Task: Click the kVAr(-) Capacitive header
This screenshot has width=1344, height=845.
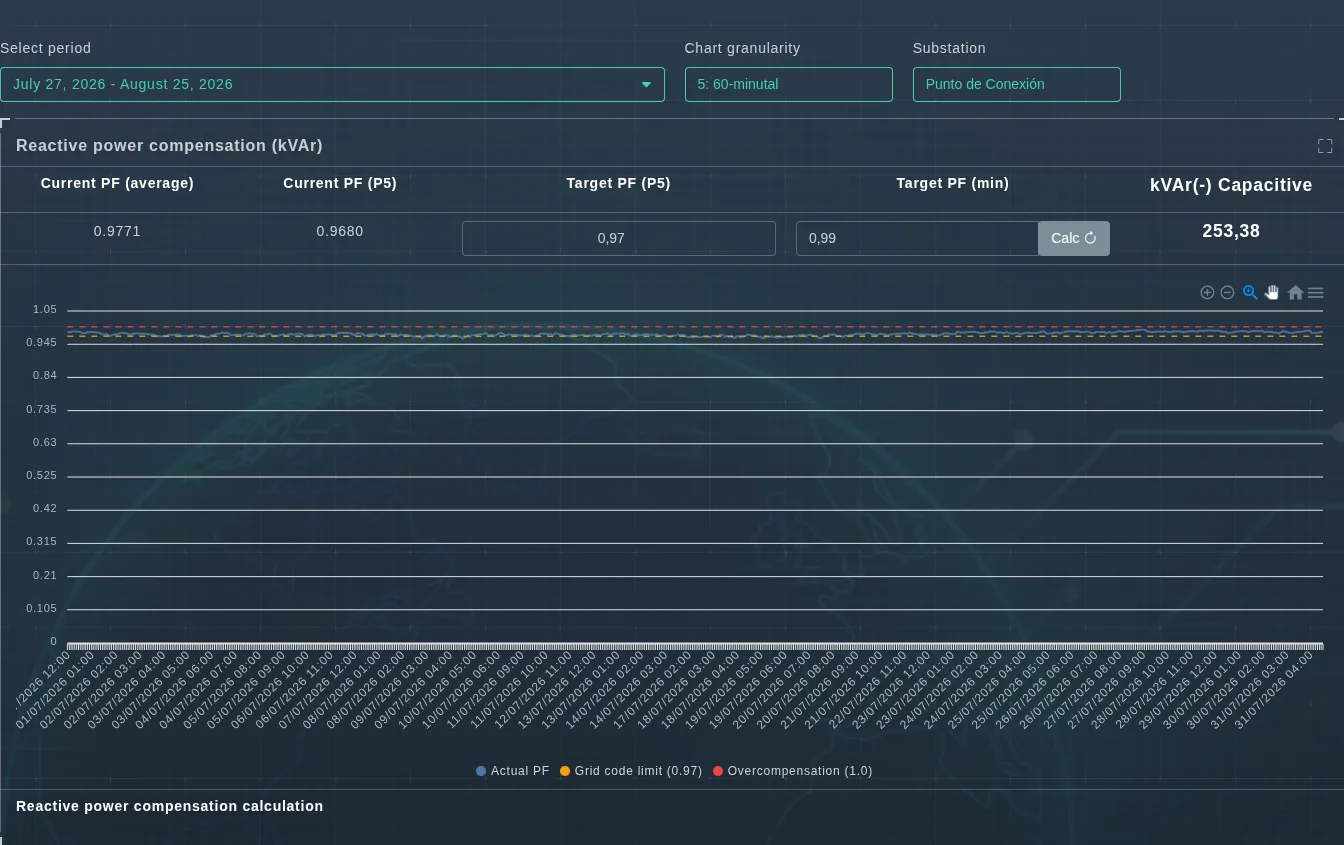Action: pyautogui.click(x=1231, y=185)
